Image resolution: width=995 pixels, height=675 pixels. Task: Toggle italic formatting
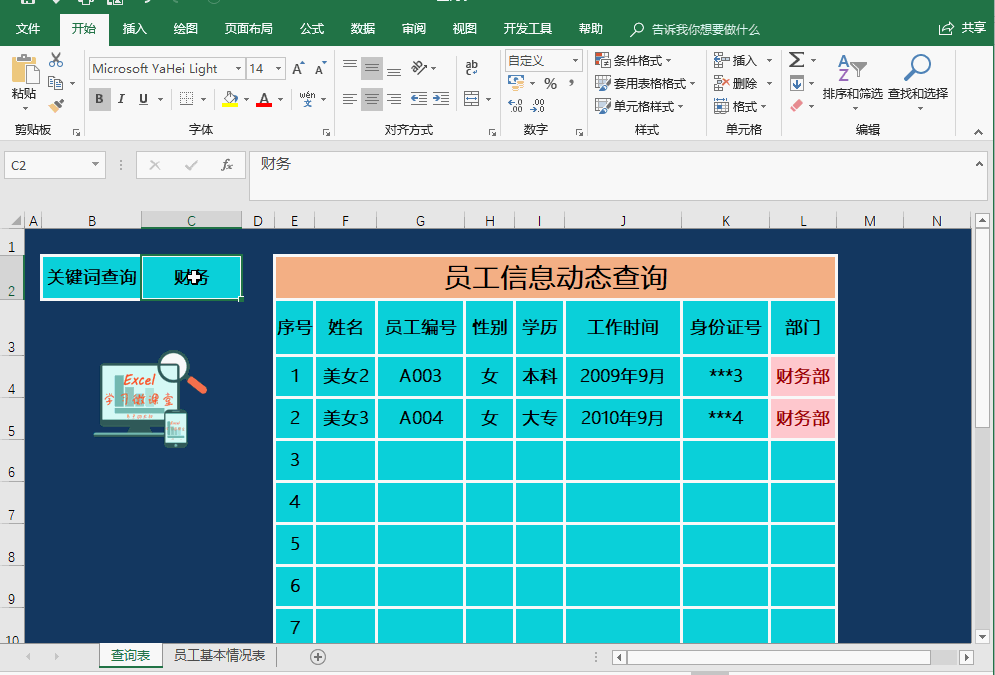(121, 98)
